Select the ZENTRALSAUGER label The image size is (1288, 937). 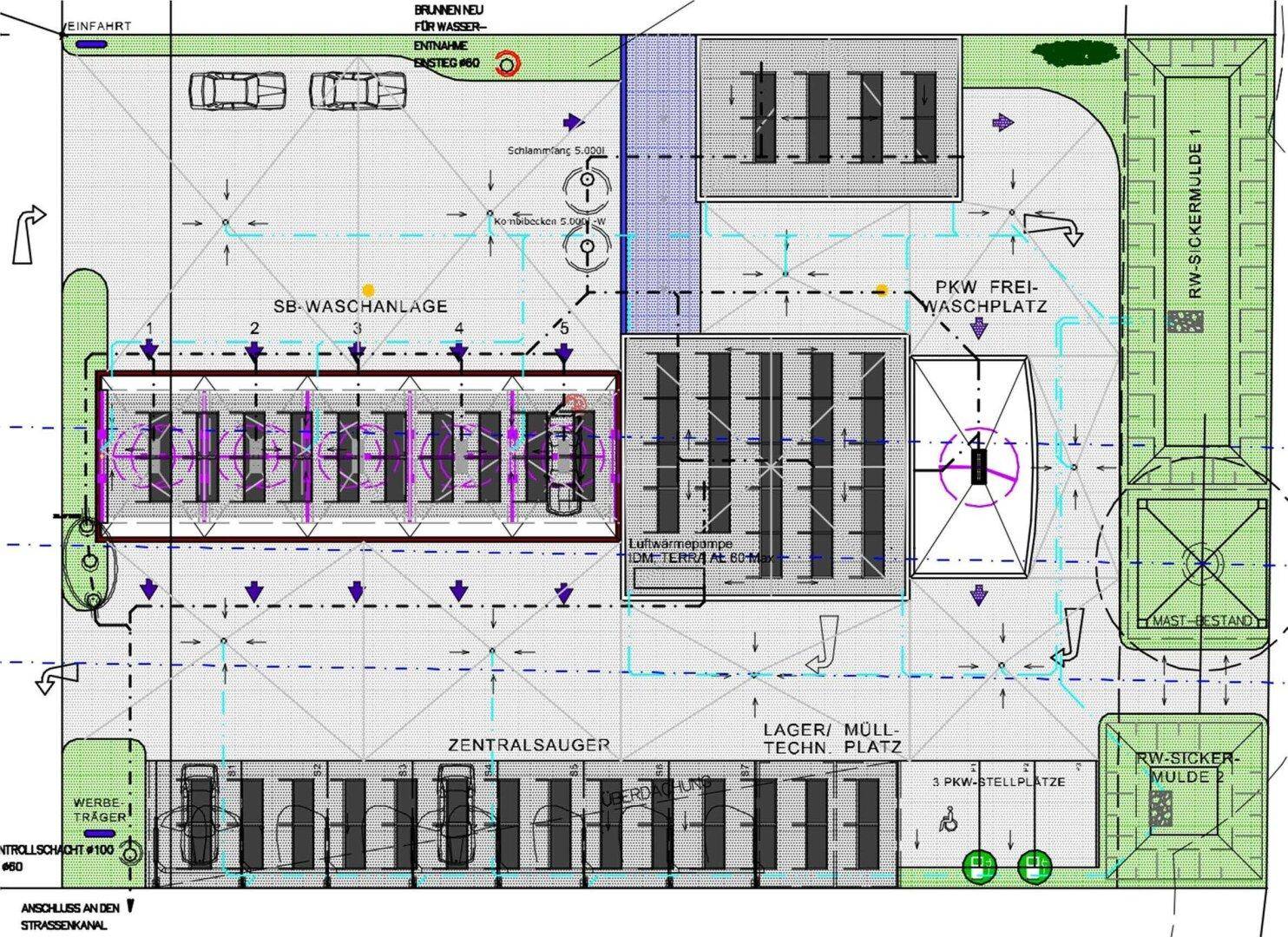[529, 744]
